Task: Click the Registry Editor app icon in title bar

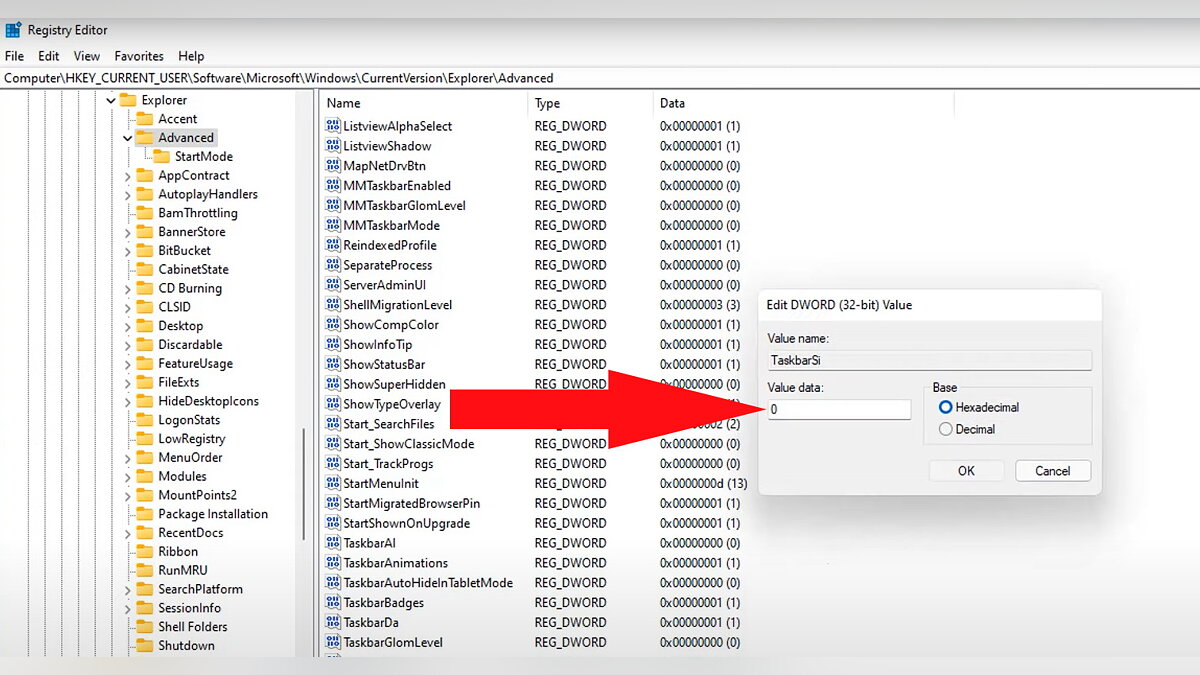Action: click(13, 30)
